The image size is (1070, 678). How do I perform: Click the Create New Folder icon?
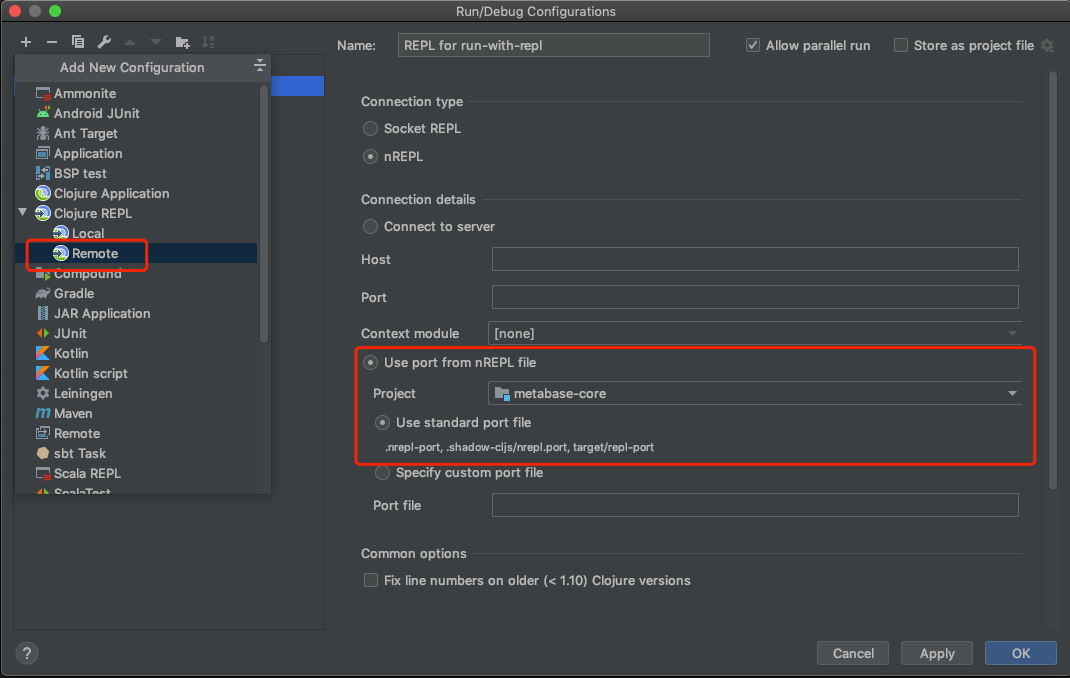coord(182,42)
